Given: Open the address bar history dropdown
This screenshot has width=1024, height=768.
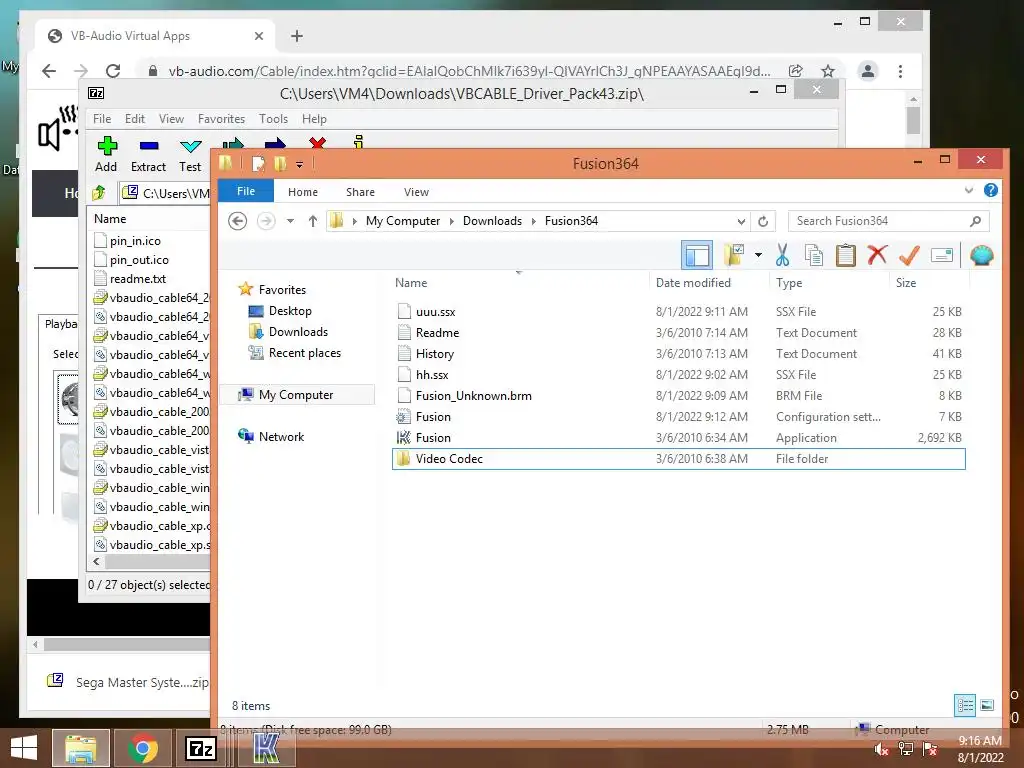Looking at the screenshot, I should tap(741, 221).
